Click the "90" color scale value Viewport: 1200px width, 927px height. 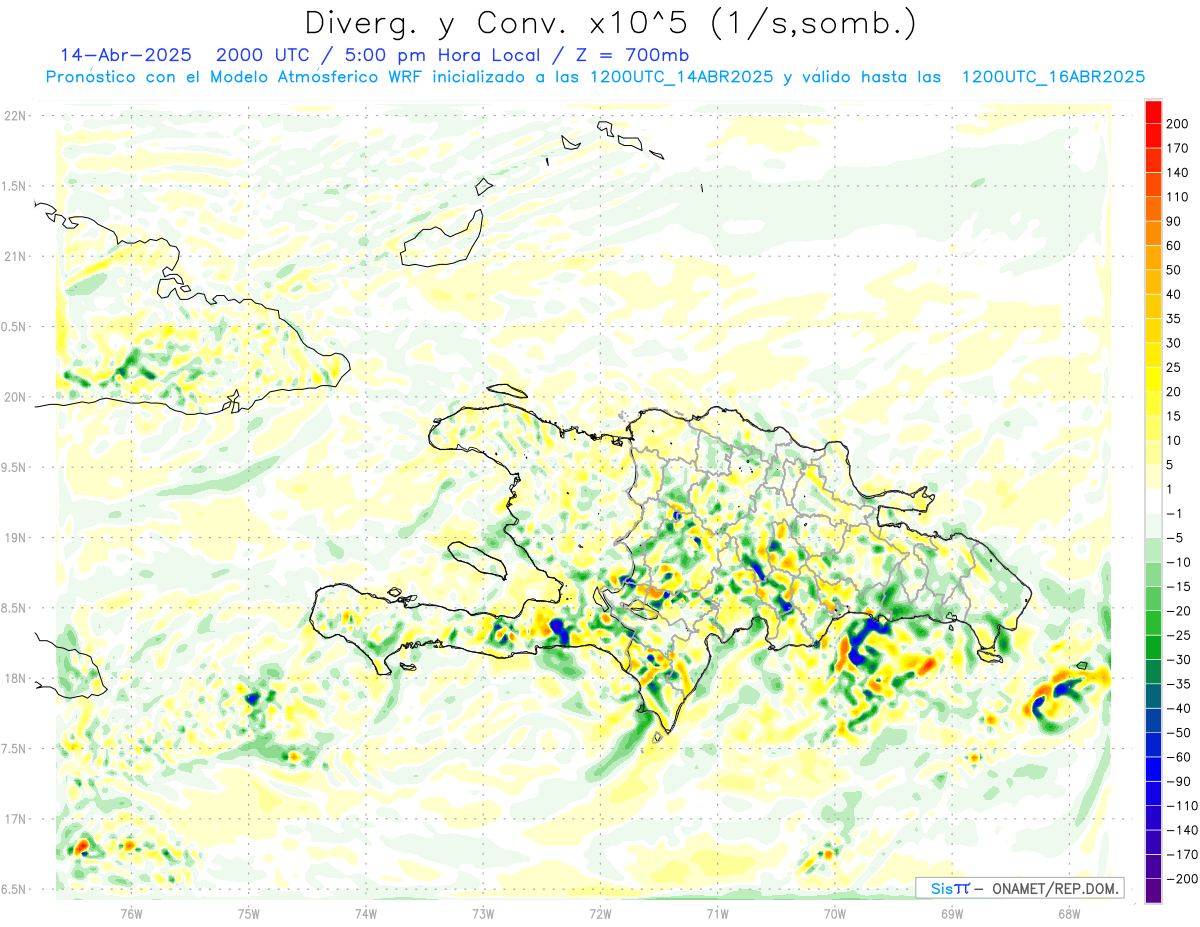click(1173, 222)
